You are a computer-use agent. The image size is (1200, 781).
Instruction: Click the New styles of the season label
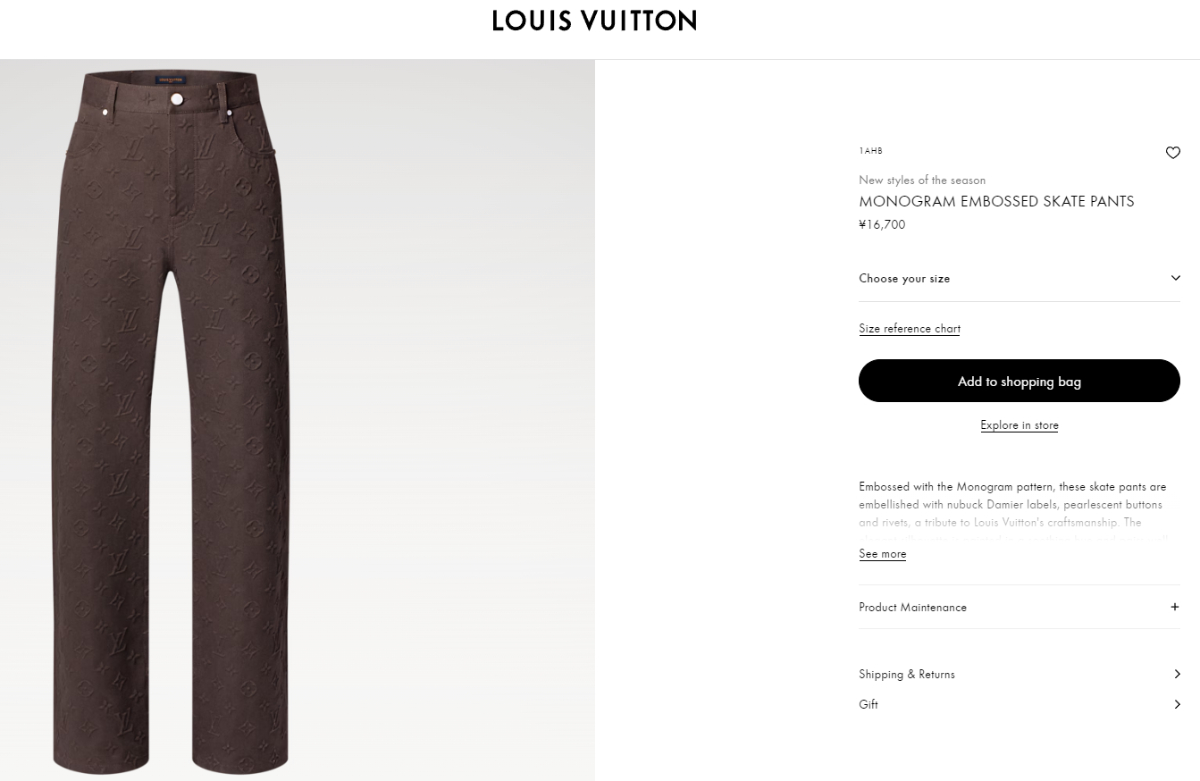pos(922,180)
